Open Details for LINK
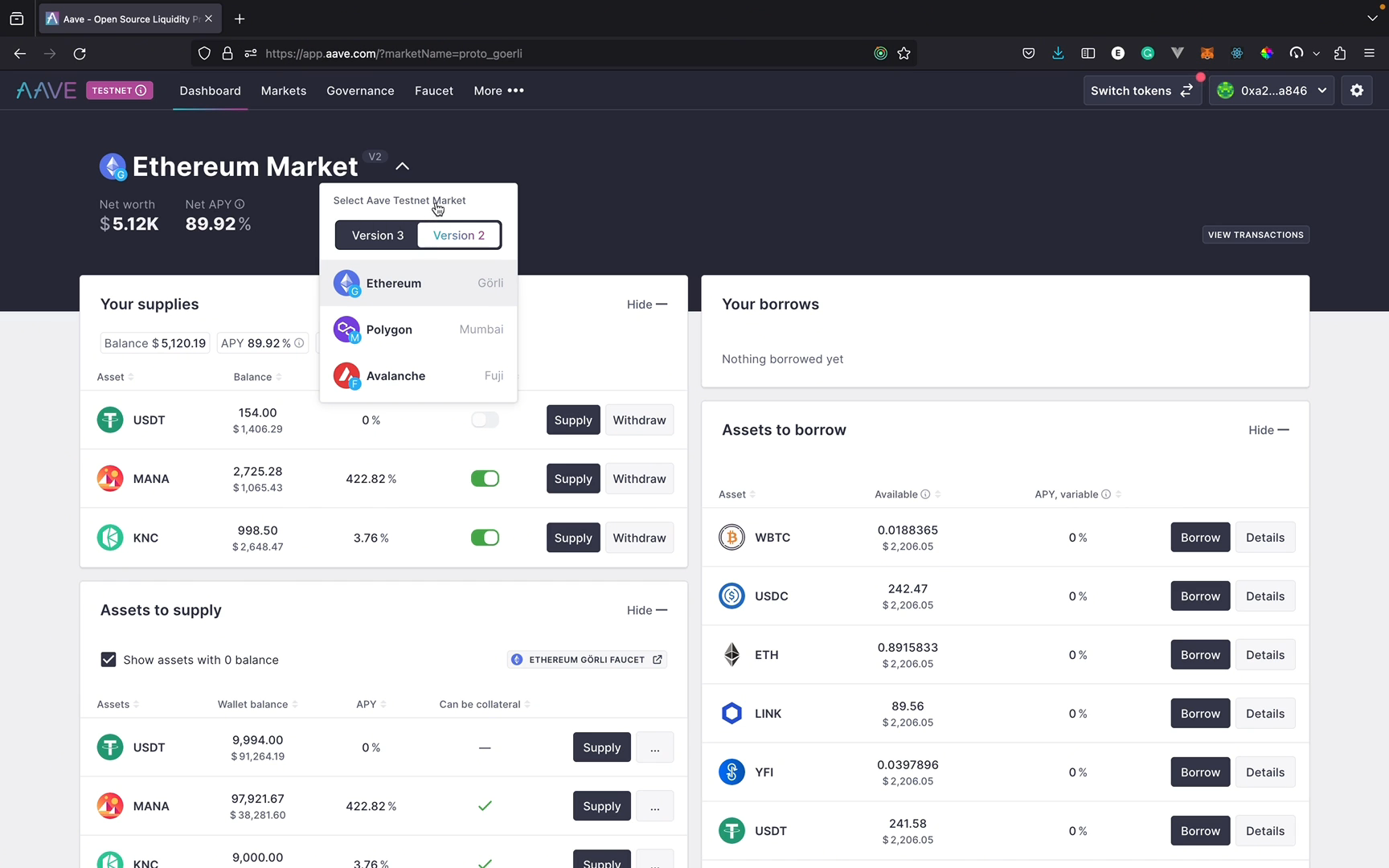Viewport: 1389px width, 868px height. 1265,713
